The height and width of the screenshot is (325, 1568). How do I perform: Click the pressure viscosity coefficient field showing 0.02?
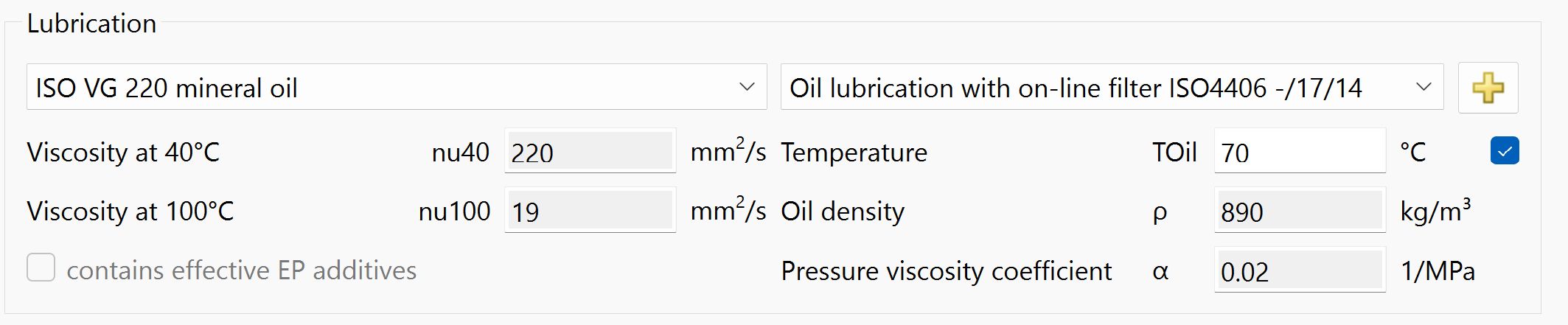(x=1299, y=271)
